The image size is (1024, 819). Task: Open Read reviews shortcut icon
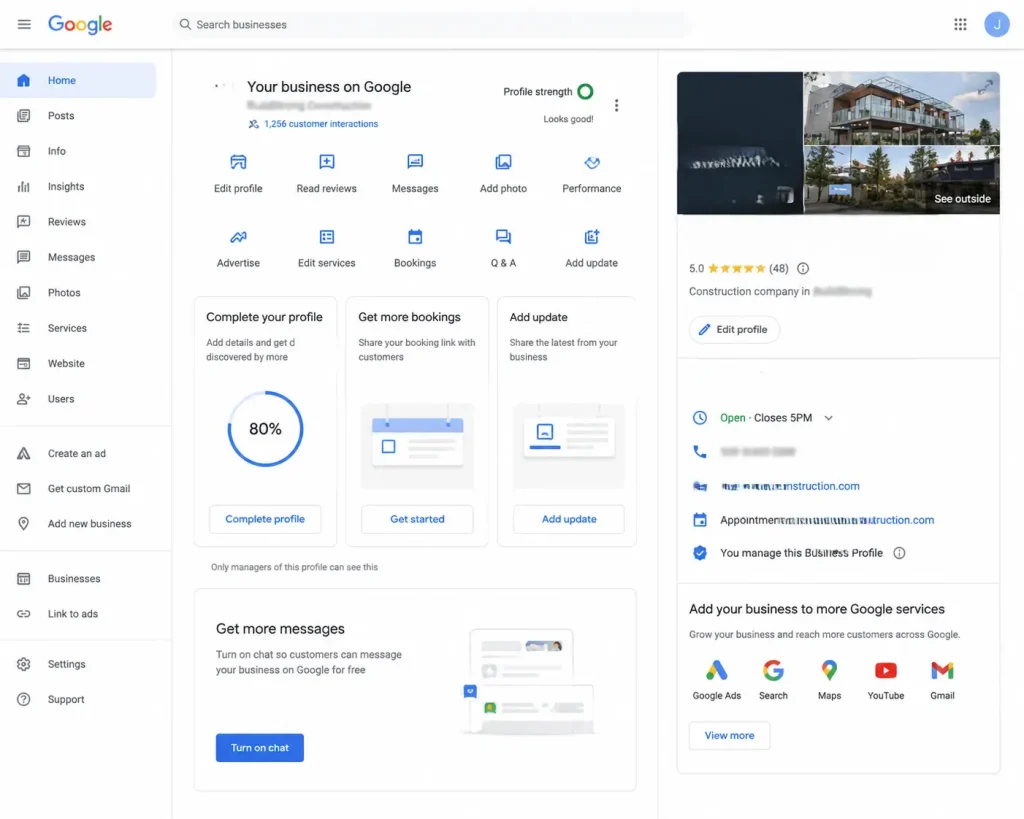(x=327, y=162)
